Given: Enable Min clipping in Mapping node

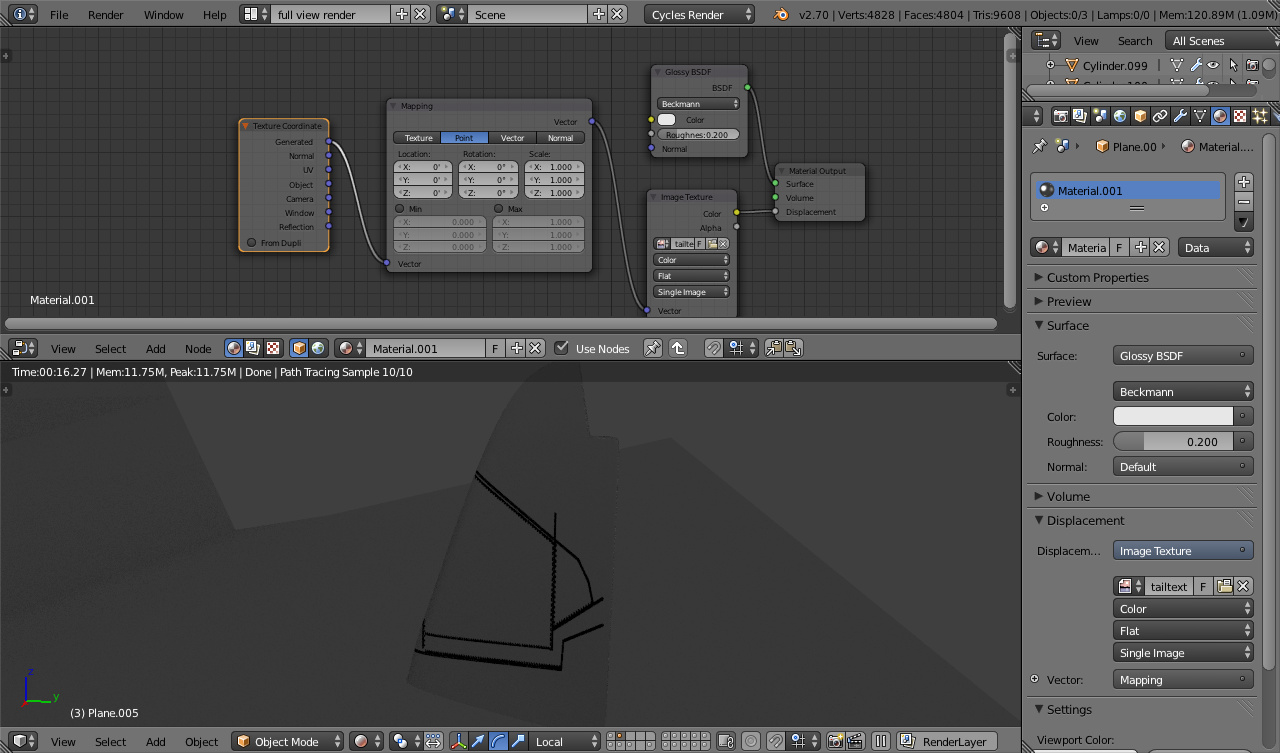Looking at the screenshot, I should click(400, 209).
